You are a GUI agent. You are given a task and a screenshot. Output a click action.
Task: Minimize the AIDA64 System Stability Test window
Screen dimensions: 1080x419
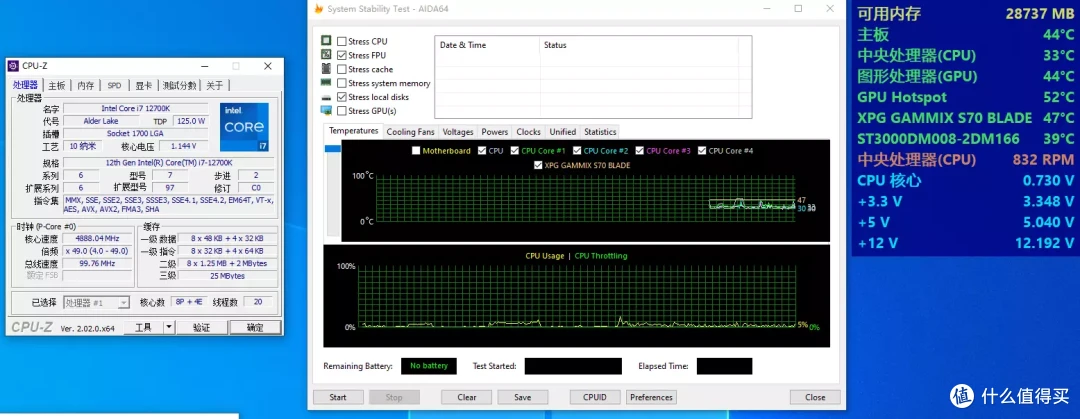[767, 9]
